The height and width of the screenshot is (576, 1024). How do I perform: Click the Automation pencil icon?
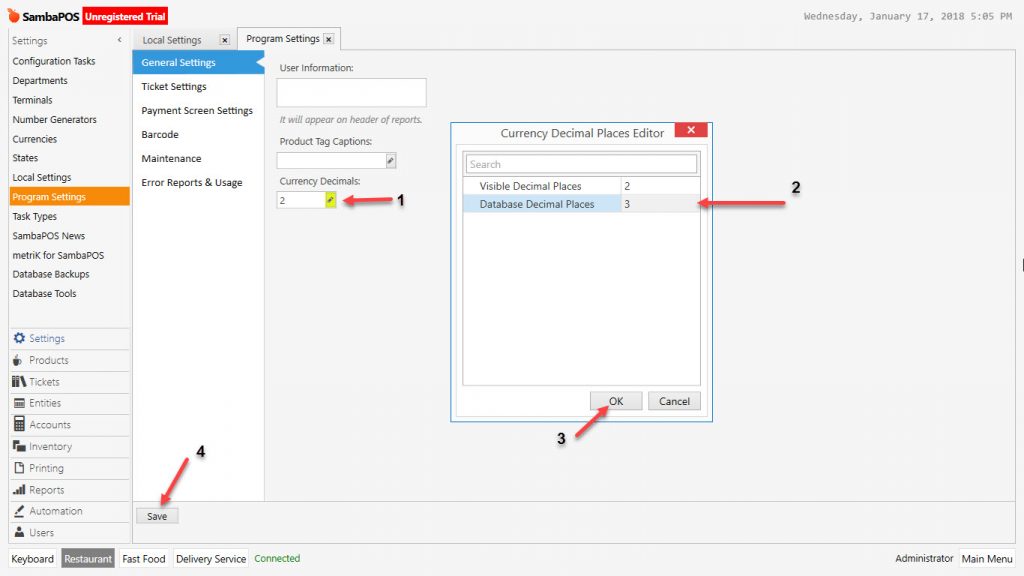pos(19,511)
